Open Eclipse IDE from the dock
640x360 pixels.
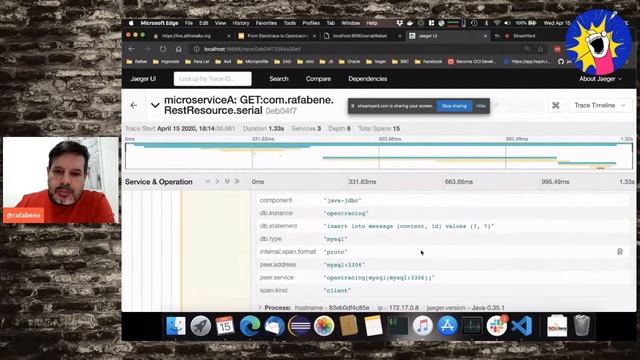click(299, 326)
